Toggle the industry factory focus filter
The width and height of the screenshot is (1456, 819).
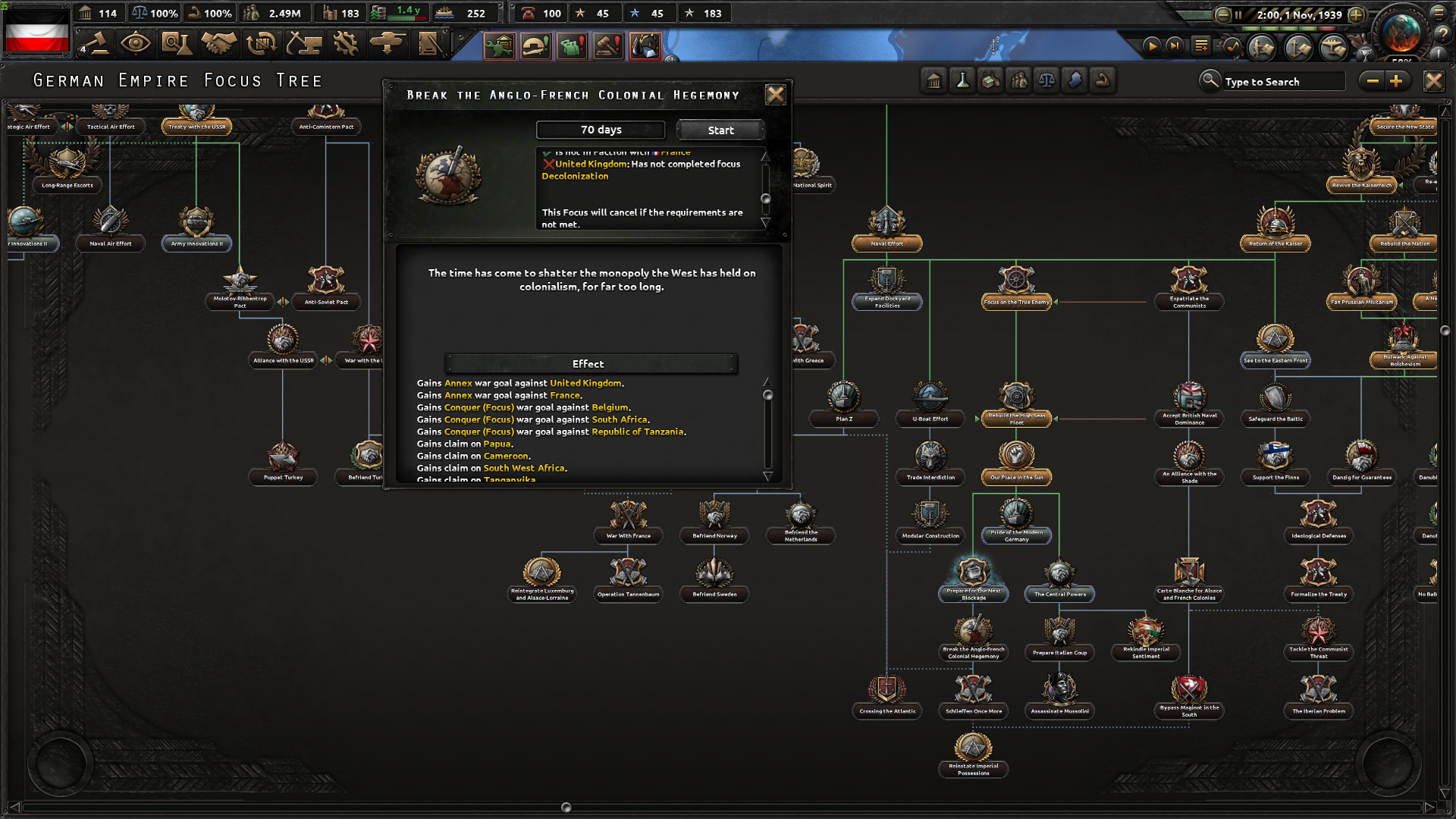(990, 80)
